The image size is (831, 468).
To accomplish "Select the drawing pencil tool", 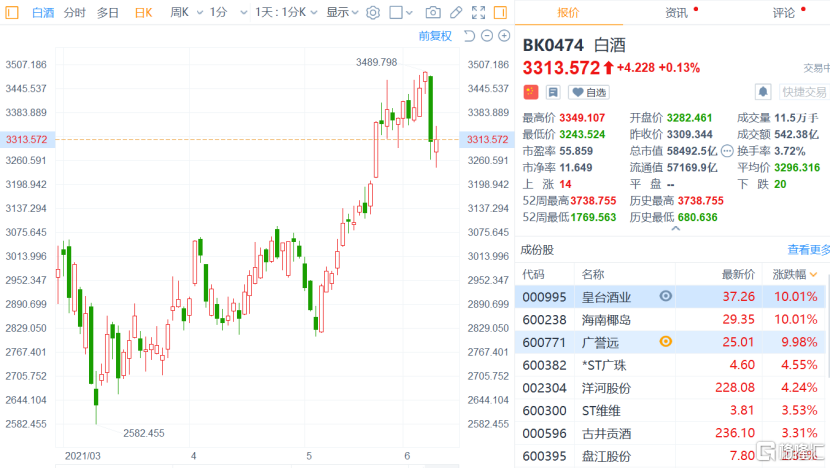I will tap(456, 12).
